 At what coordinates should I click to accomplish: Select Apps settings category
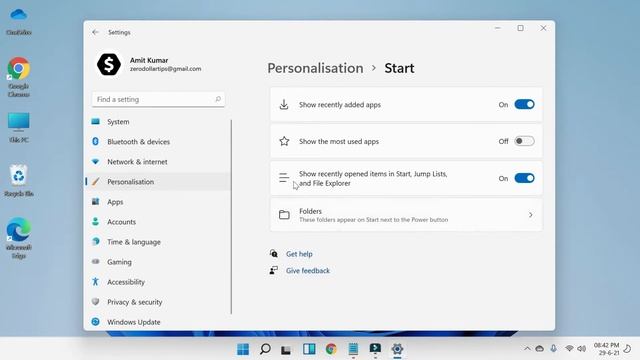click(x=115, y=202)
